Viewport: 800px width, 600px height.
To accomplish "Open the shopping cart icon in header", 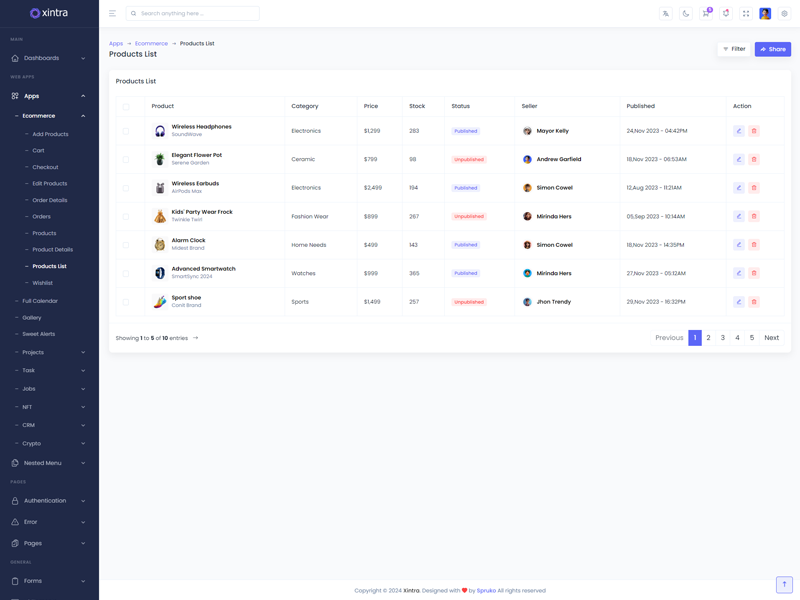I will (706, 14).
